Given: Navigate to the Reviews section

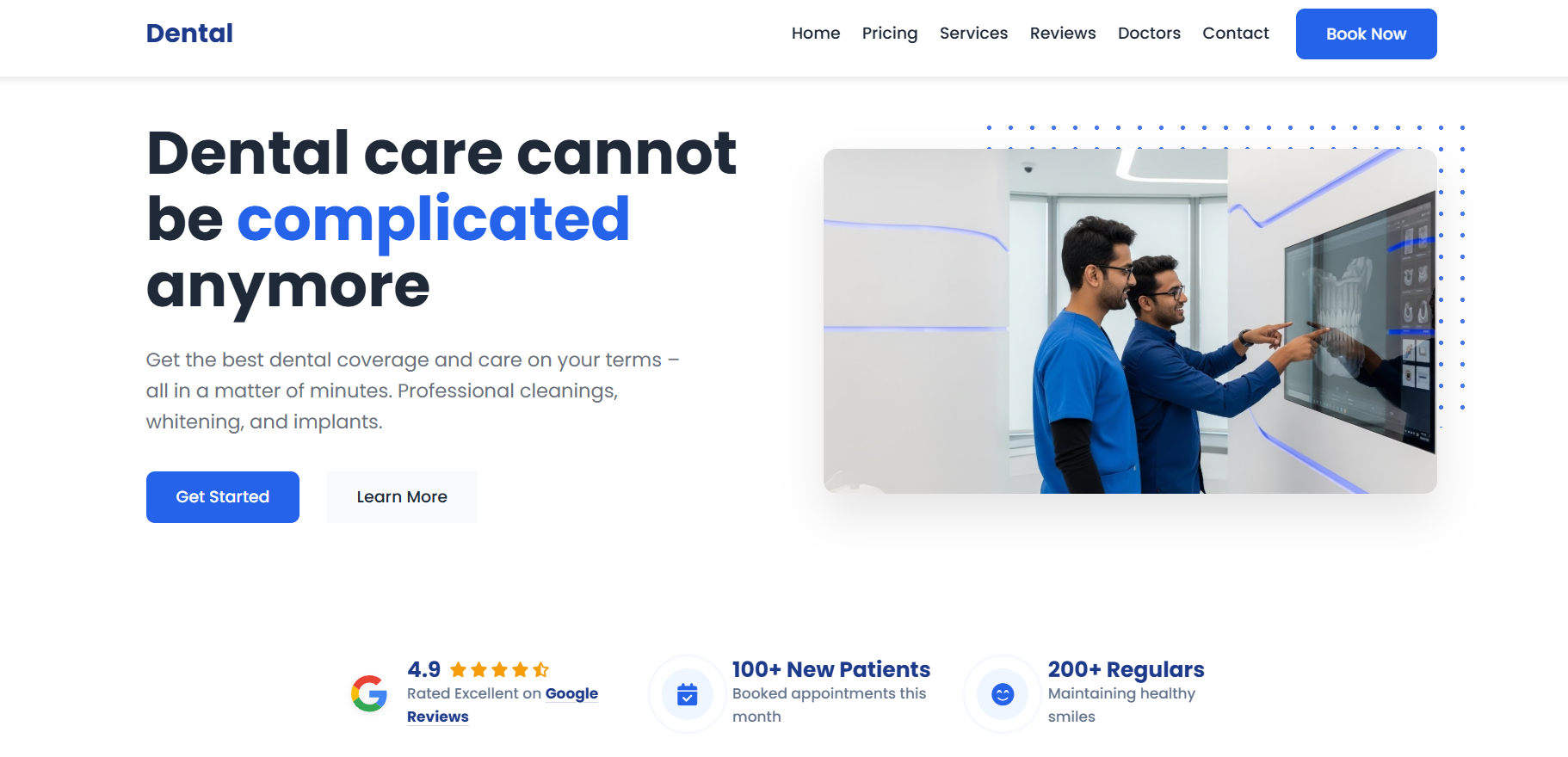Looking at the screenshot, I should point(1063,33).
